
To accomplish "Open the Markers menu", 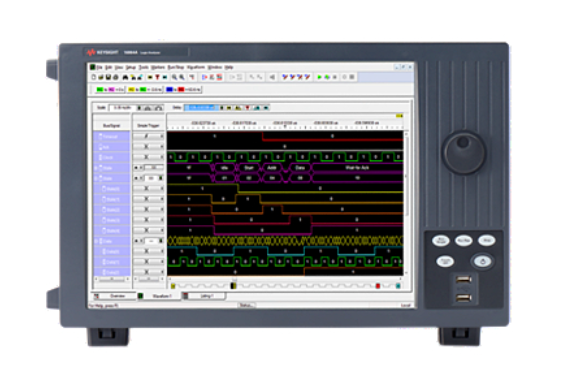I will [x=158, y=67].
